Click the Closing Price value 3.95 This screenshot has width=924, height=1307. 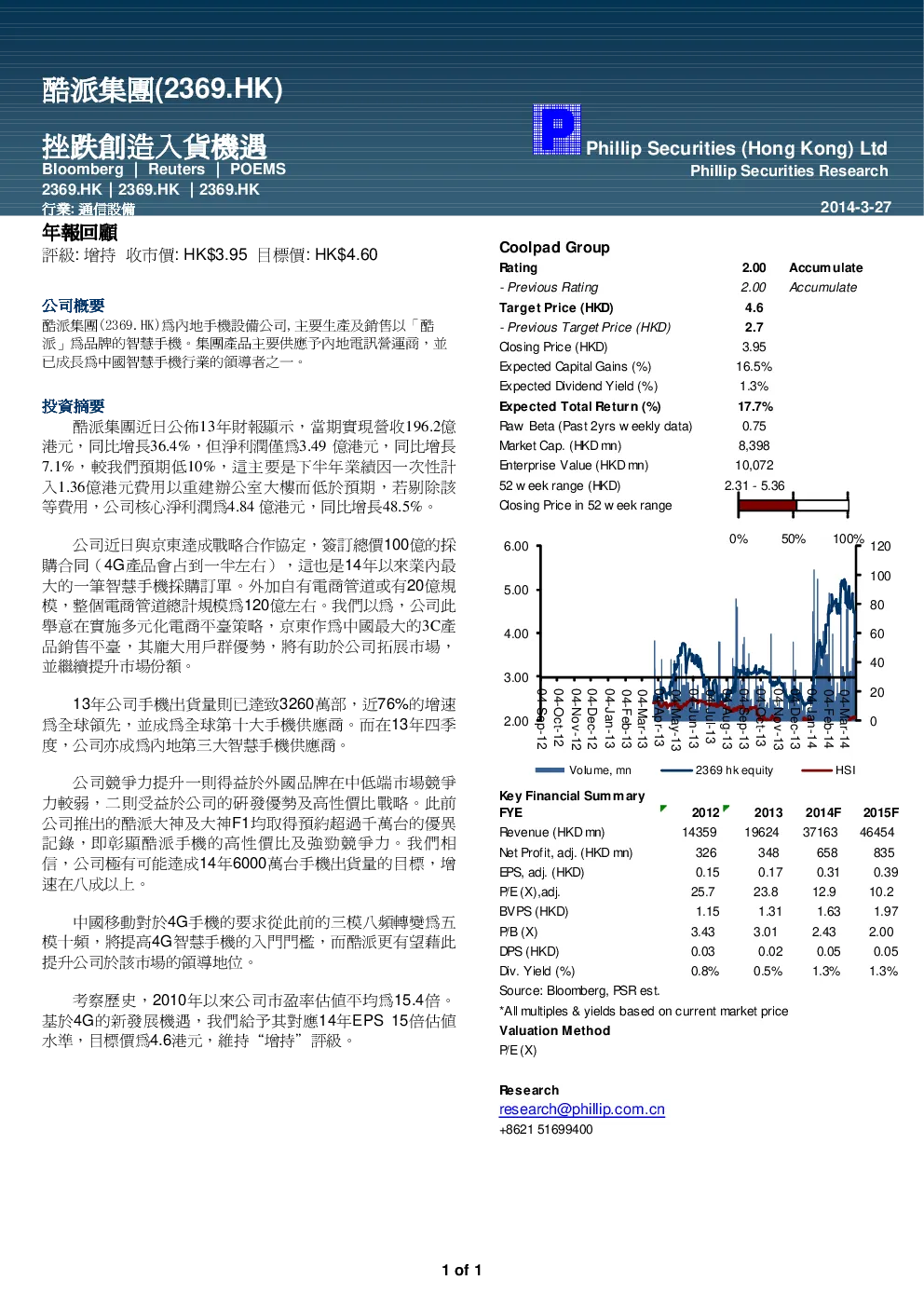[754, 347]
